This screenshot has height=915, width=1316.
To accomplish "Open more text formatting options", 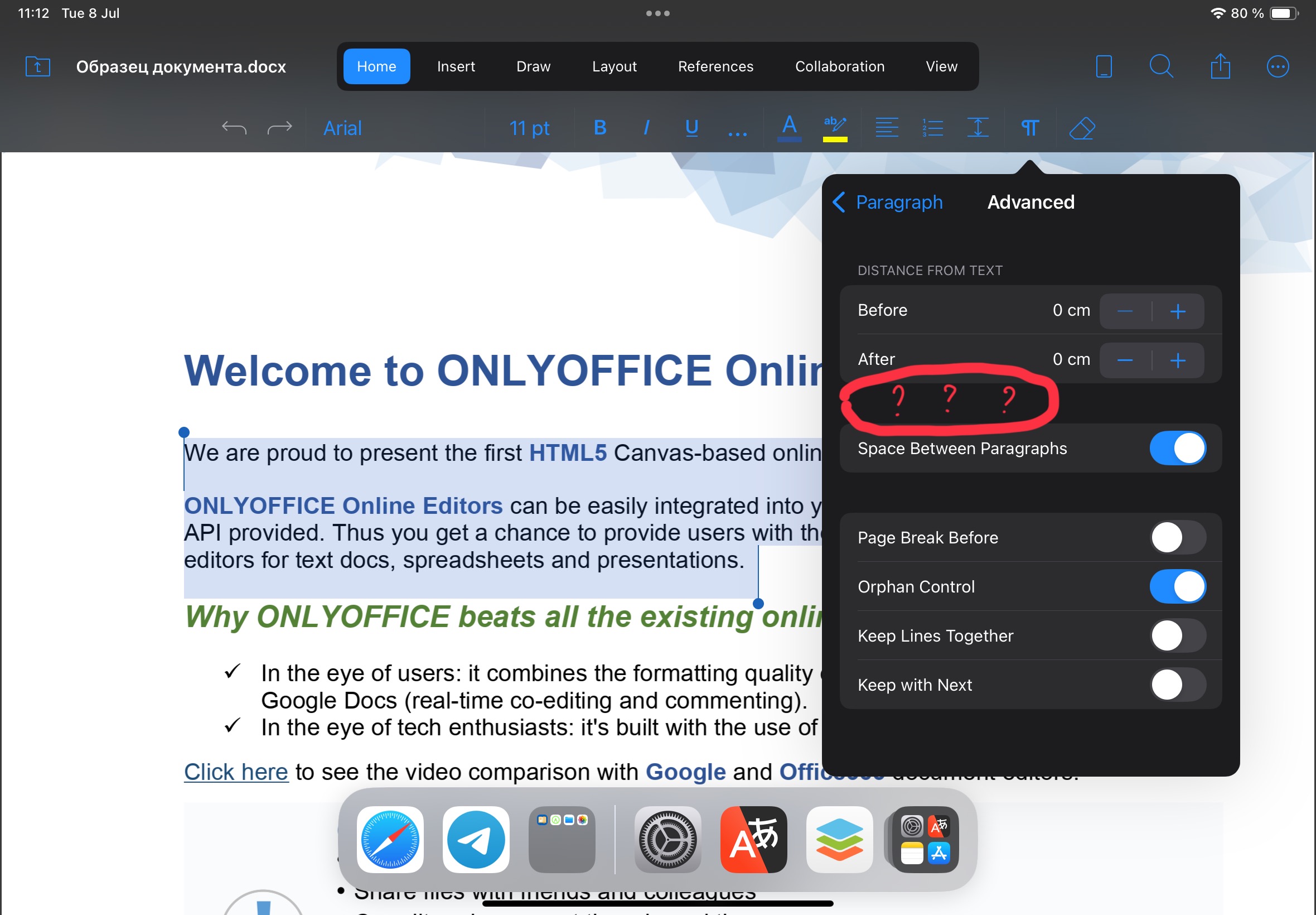I will click(737, 134).
